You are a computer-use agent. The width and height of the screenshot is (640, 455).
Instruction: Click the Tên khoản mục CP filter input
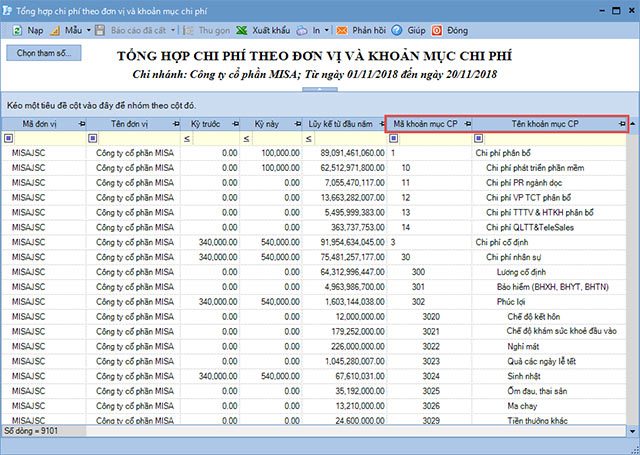555,139
